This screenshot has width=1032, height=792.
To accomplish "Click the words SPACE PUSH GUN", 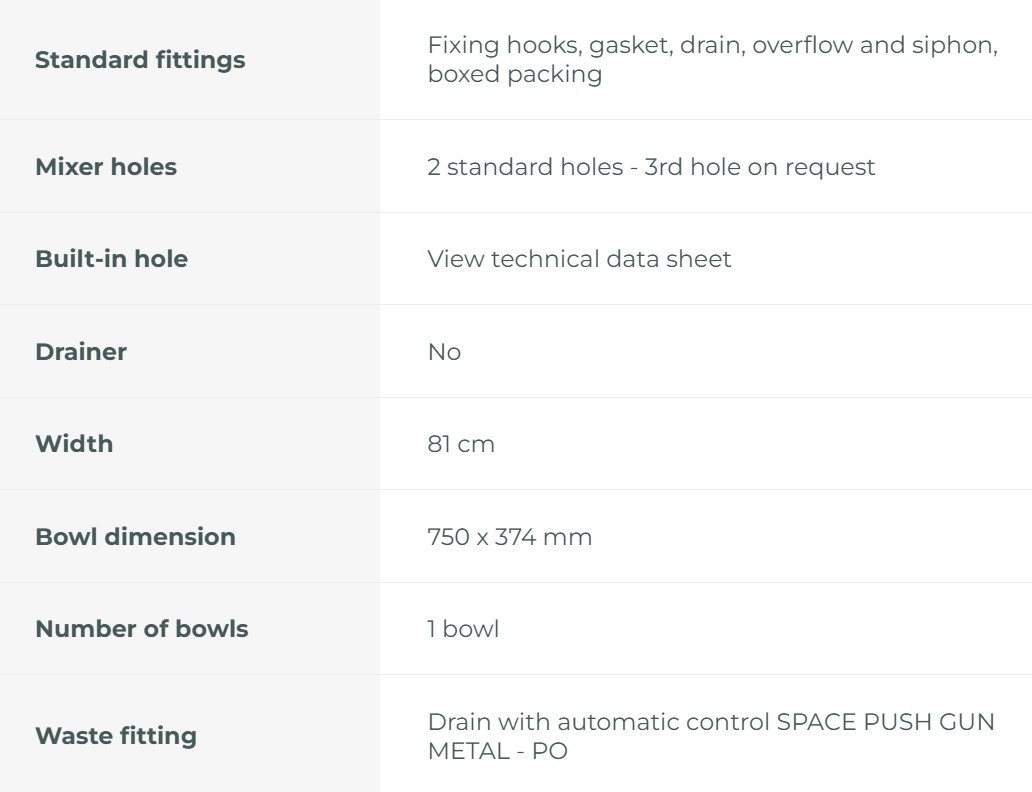I will click(x=885, y=722).
